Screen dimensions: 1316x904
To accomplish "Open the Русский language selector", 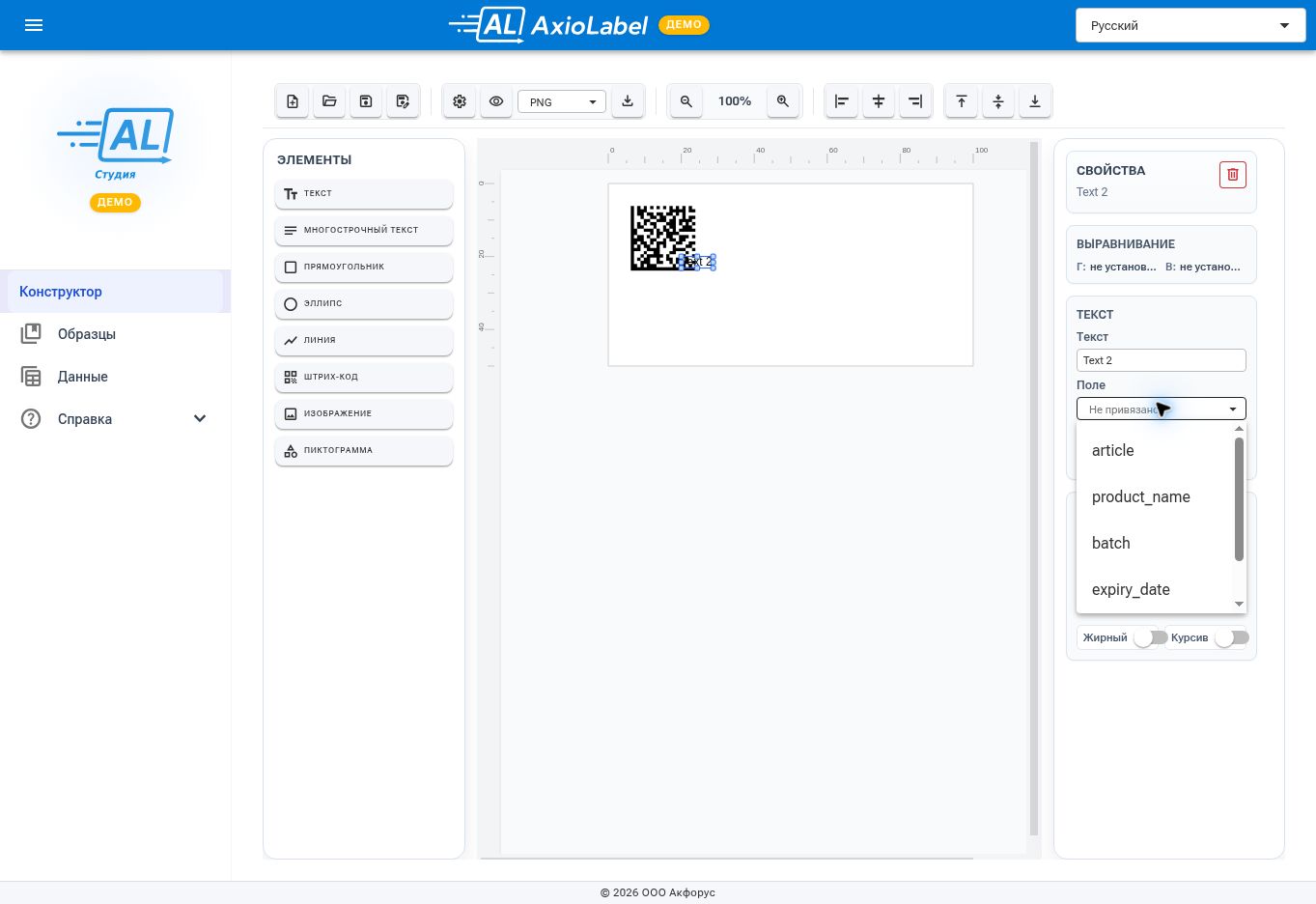I will pyautogui.click(x=1190, y=25).
